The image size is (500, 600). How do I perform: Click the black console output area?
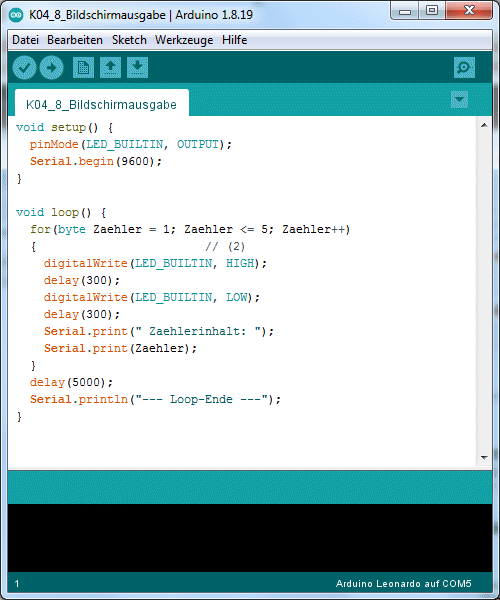250,538
